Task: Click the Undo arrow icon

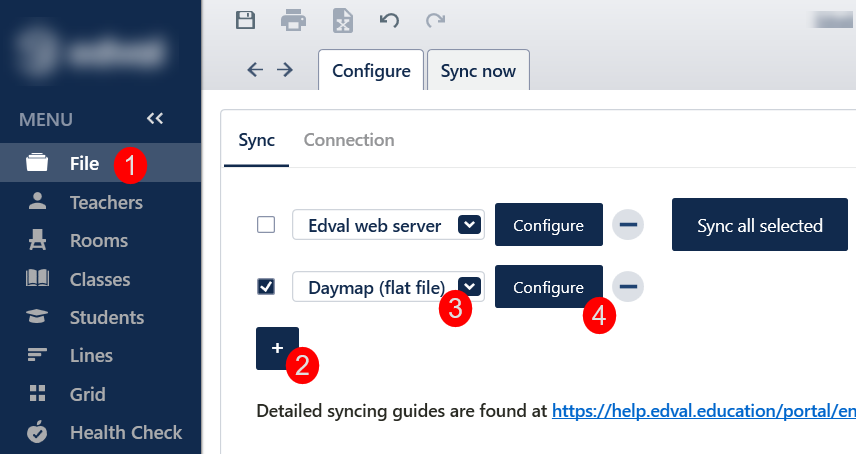Action: click(x=389, y=19)
